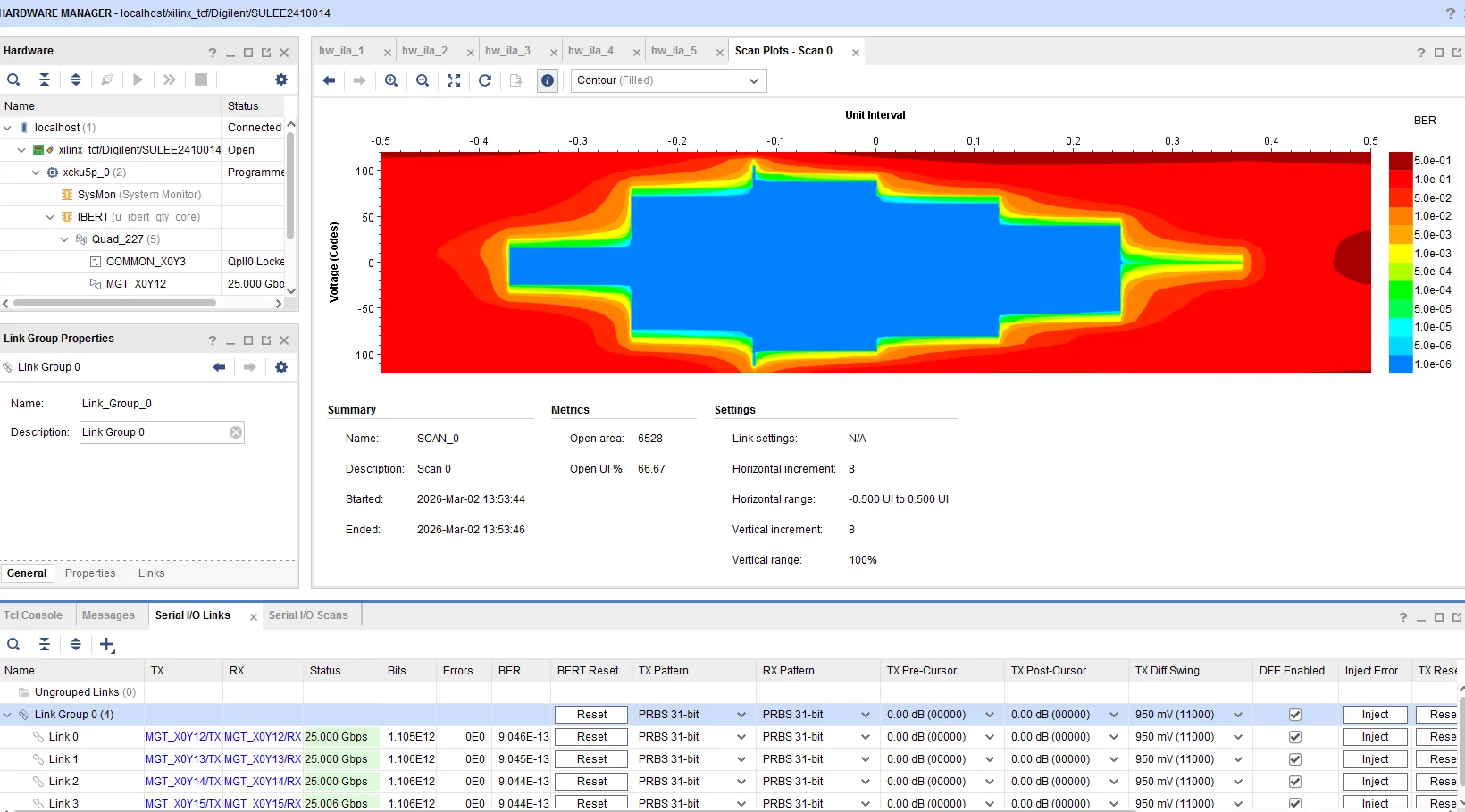Open TX Pattern dropdown for Link 1
This screenshot has height=812, width=1465.
(x=692, y=759)
